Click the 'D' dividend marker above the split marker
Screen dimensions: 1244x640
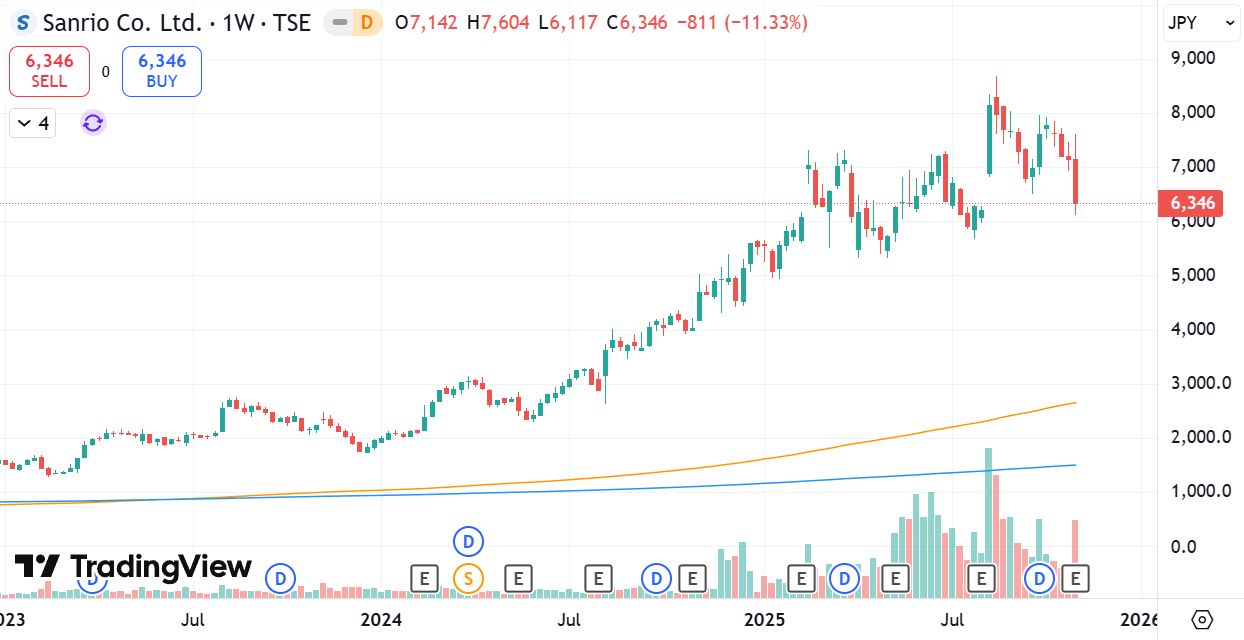[x=468, y=542]
